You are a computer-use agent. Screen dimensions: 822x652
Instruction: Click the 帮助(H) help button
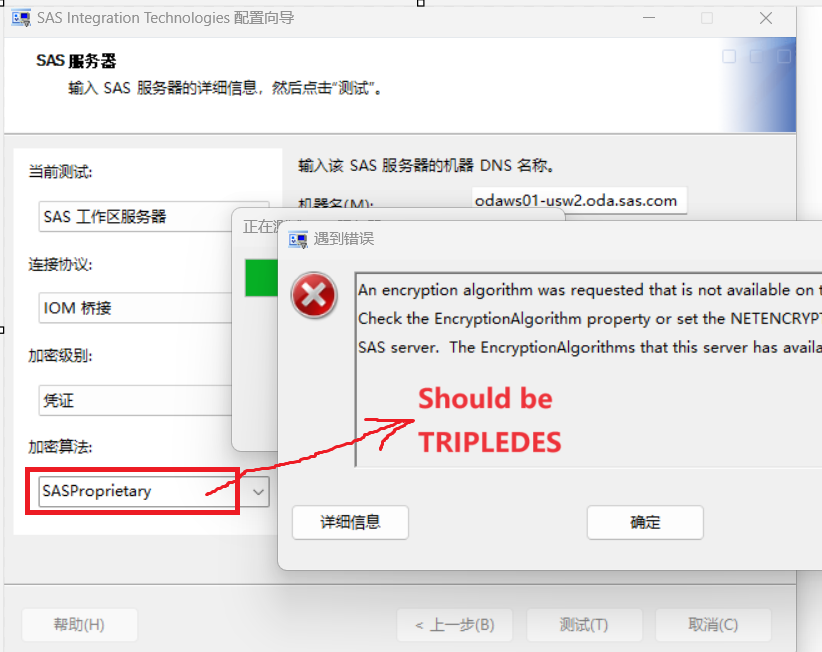[x=79, y=625]
